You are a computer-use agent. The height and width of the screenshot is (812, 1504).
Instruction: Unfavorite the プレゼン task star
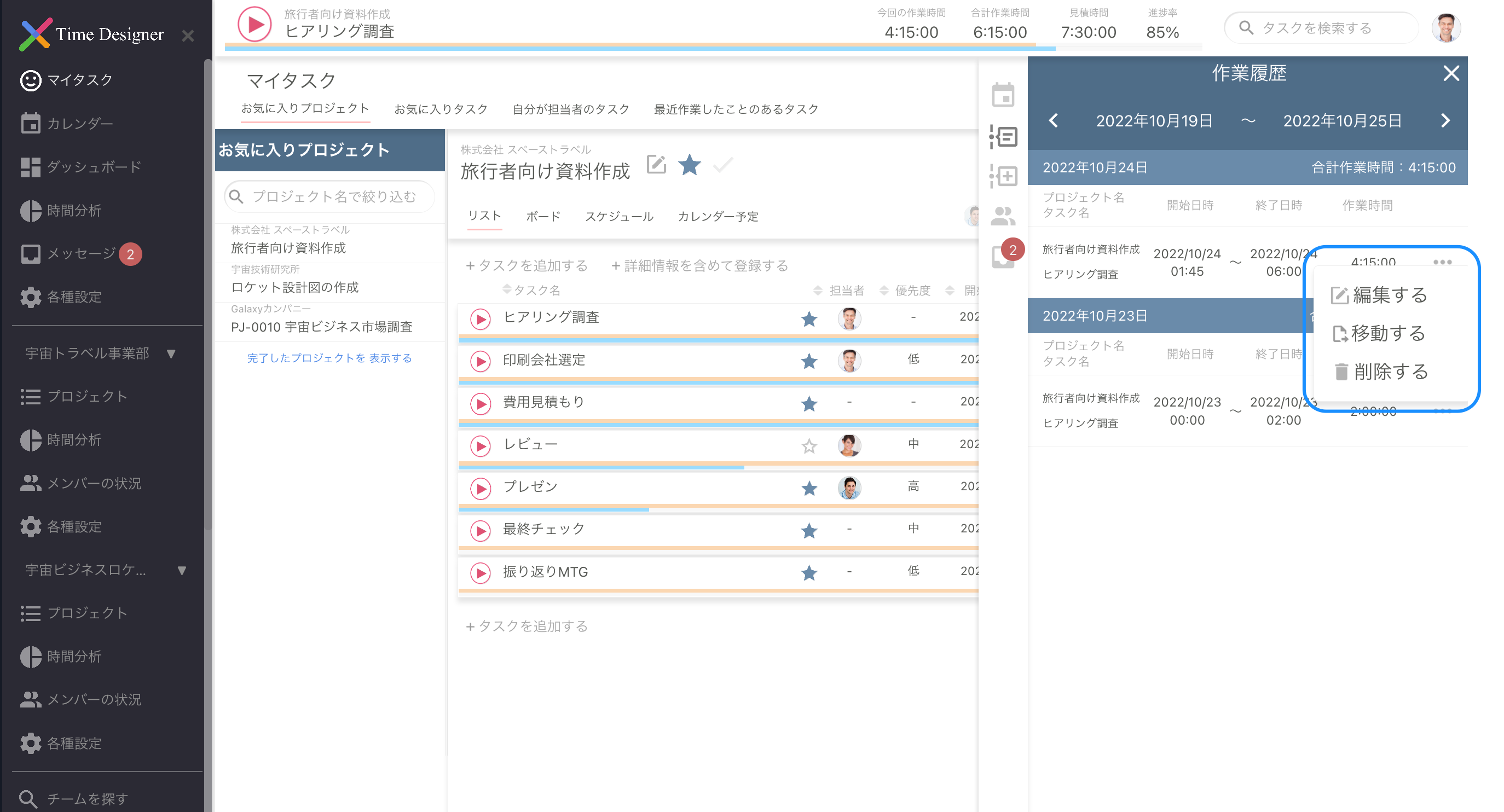tap(808, 489)
